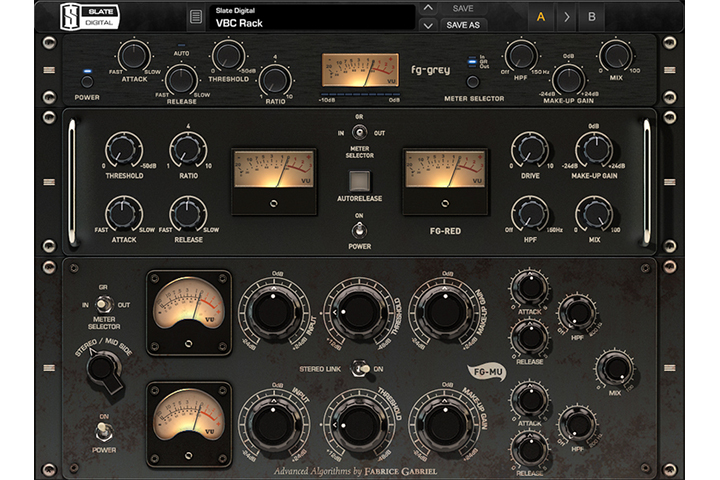The image size is (720, 480).
Task: Adjust the upper FG-MU INPUT knob
Action: point(273,311)
